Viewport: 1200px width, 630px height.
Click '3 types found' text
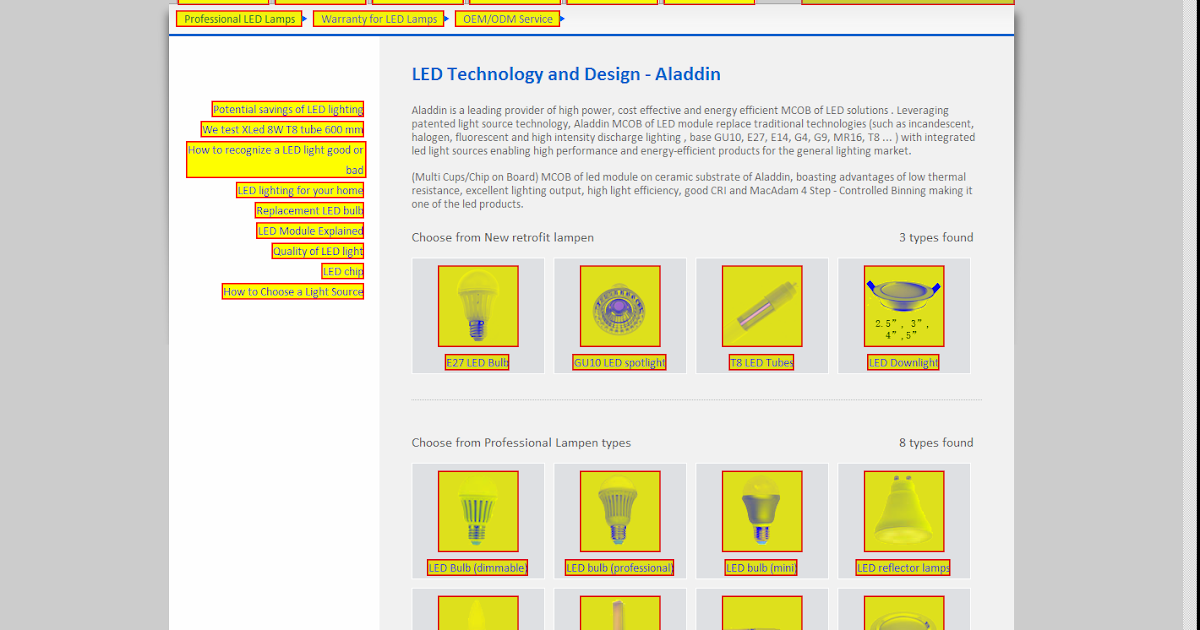[x=936, y=238]
